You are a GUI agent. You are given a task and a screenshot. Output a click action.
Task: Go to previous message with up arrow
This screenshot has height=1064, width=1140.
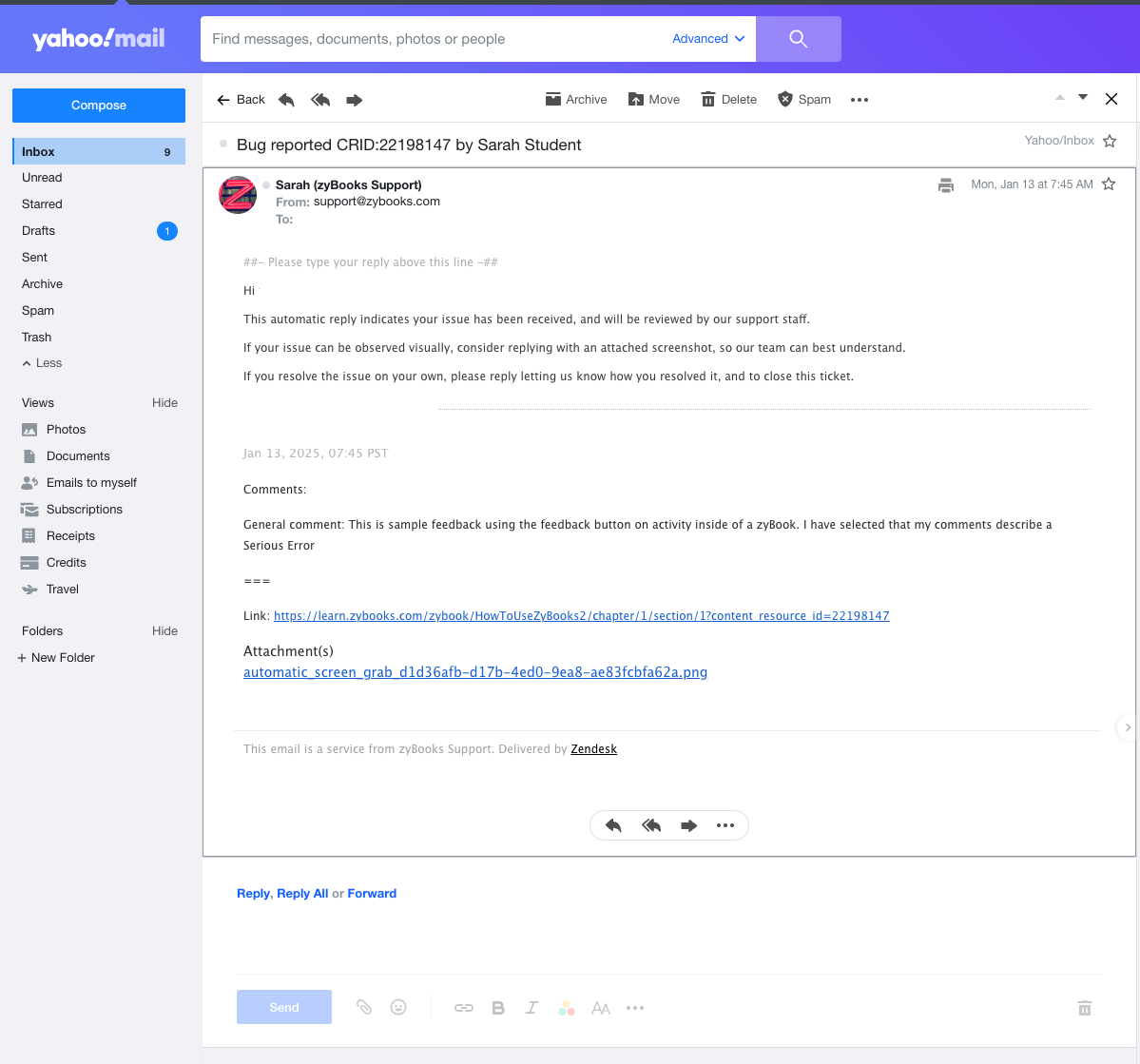click(1060, 97)
